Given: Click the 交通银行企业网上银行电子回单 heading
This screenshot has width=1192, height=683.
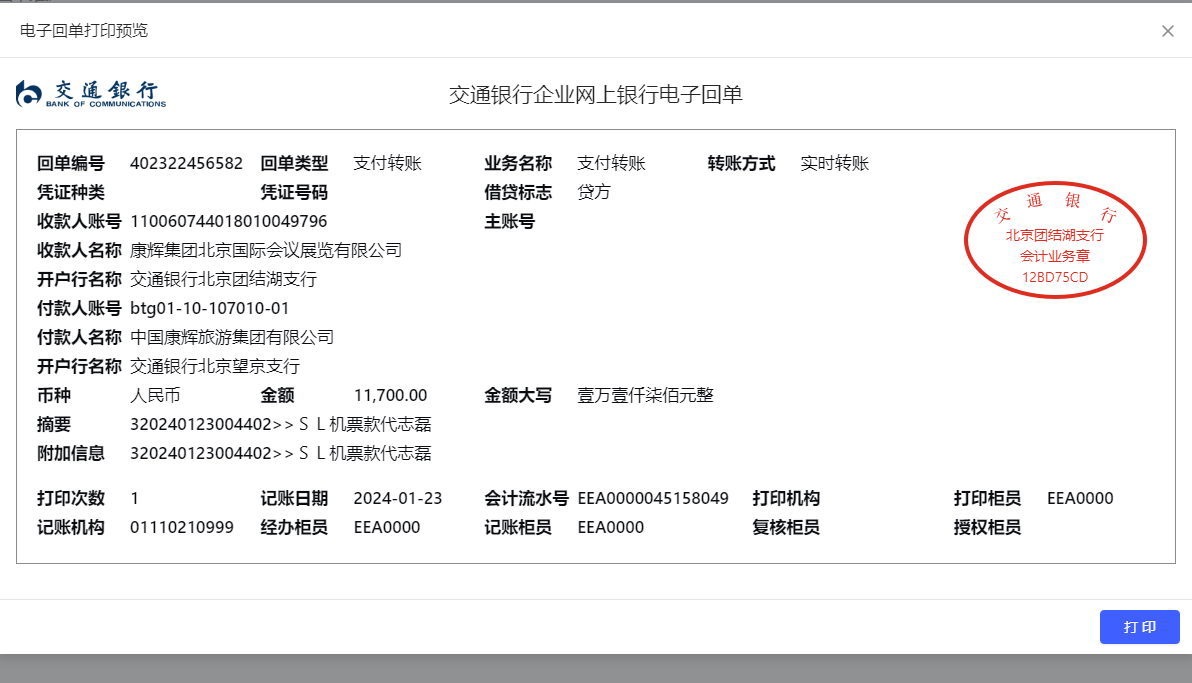Looking at the screenshot, I should [x=595, y=95].
